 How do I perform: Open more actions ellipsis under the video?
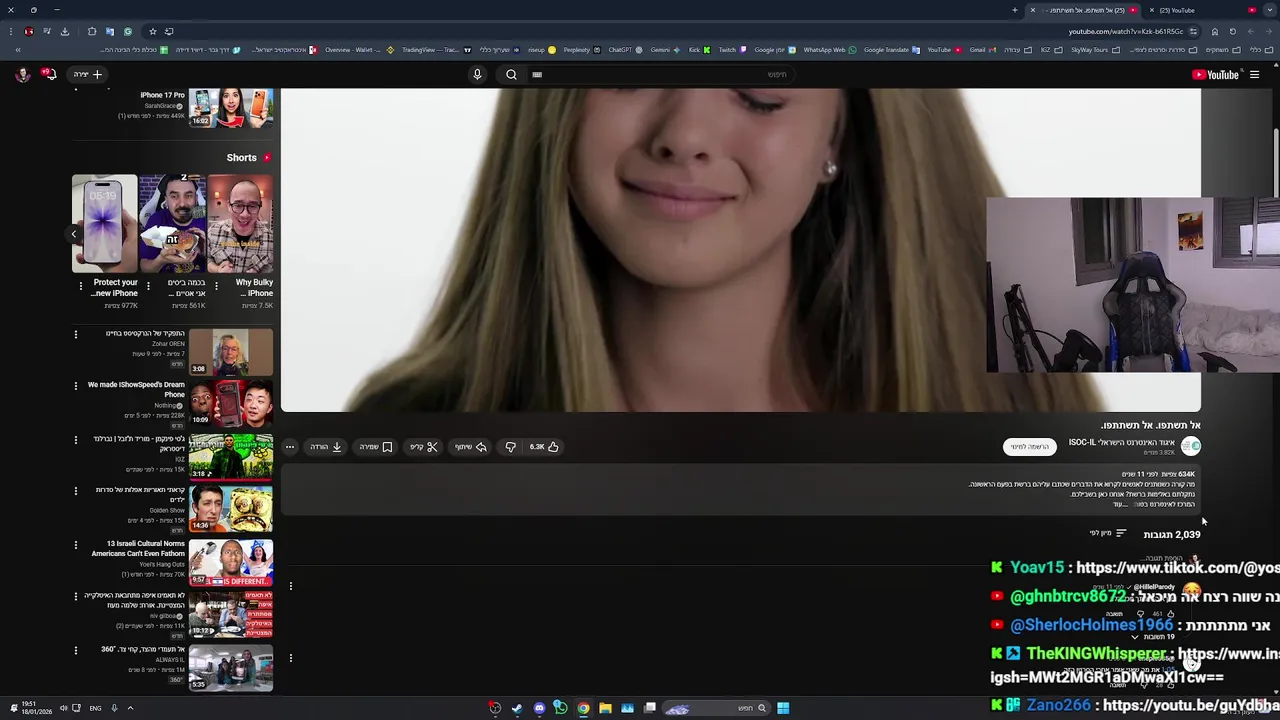coord(290,447)
